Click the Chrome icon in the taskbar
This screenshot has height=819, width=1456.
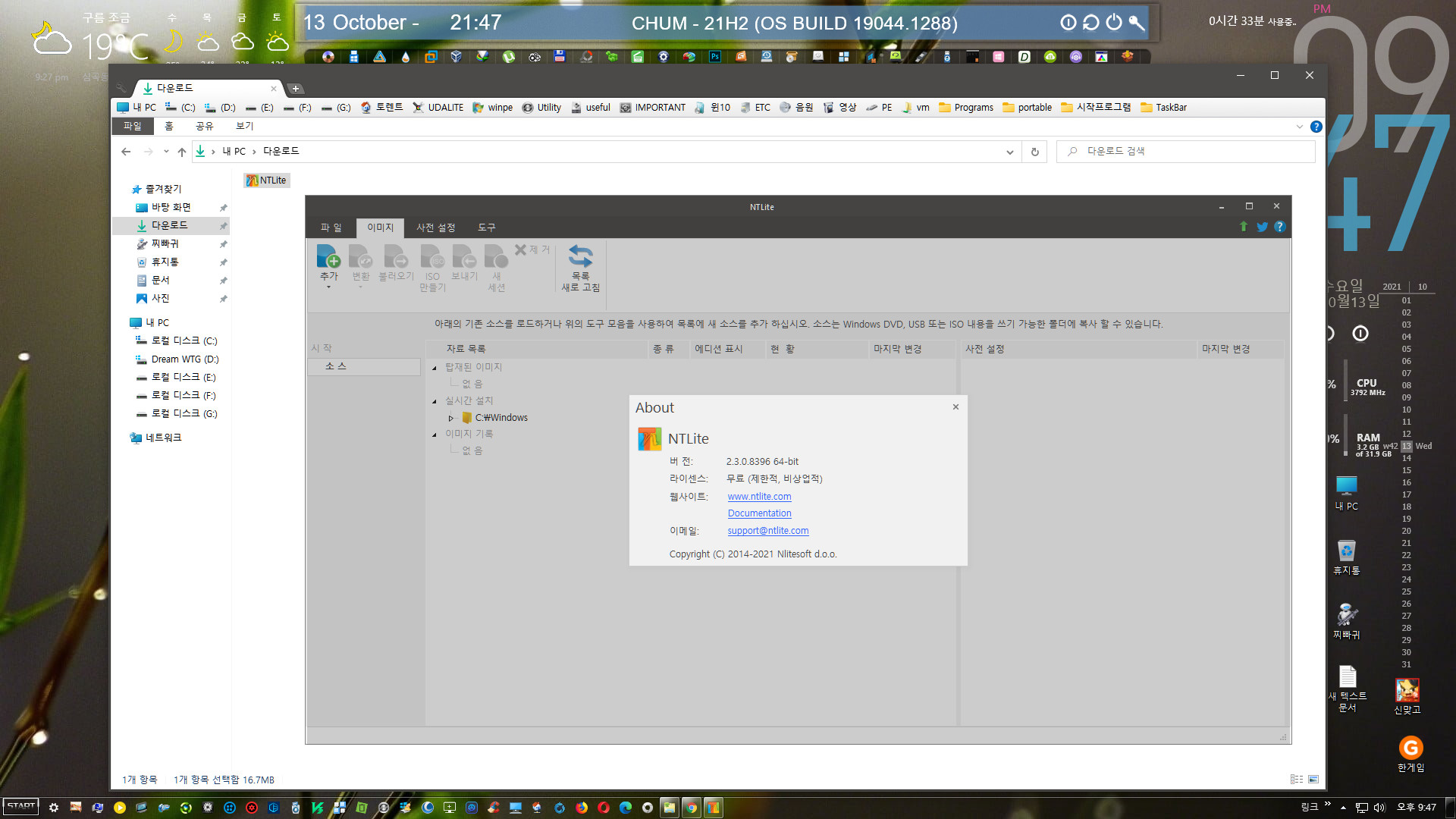[x=692, y=808]
